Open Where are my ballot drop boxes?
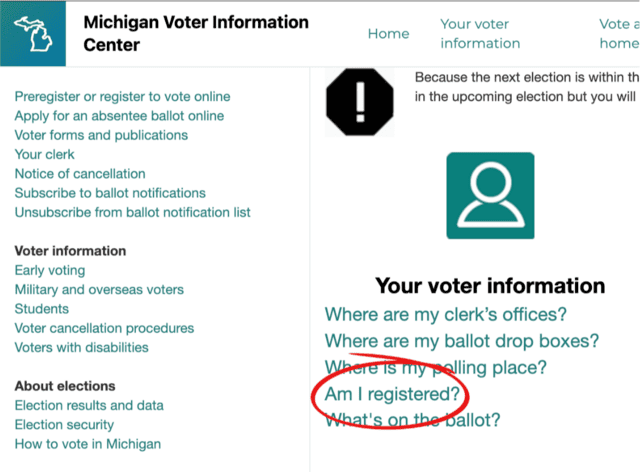The height and width of the screenshot is (472, 640). click(x=462, y=341)
